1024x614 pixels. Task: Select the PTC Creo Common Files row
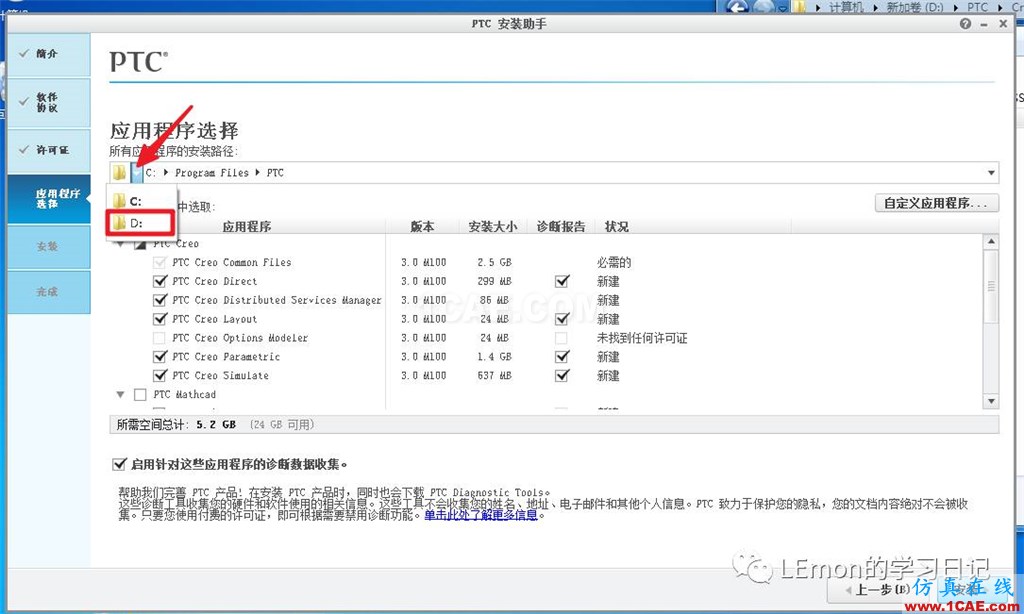[232, 263]
